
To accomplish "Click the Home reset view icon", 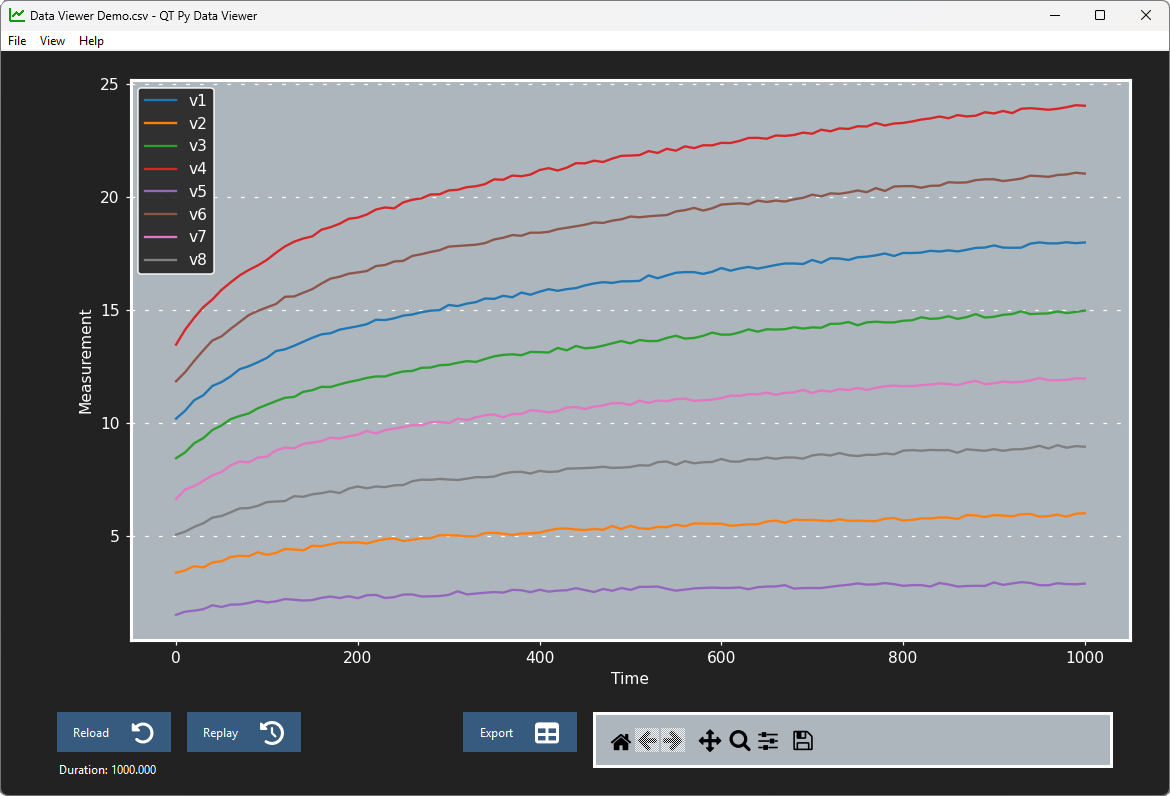I will (x=620, y=741).
